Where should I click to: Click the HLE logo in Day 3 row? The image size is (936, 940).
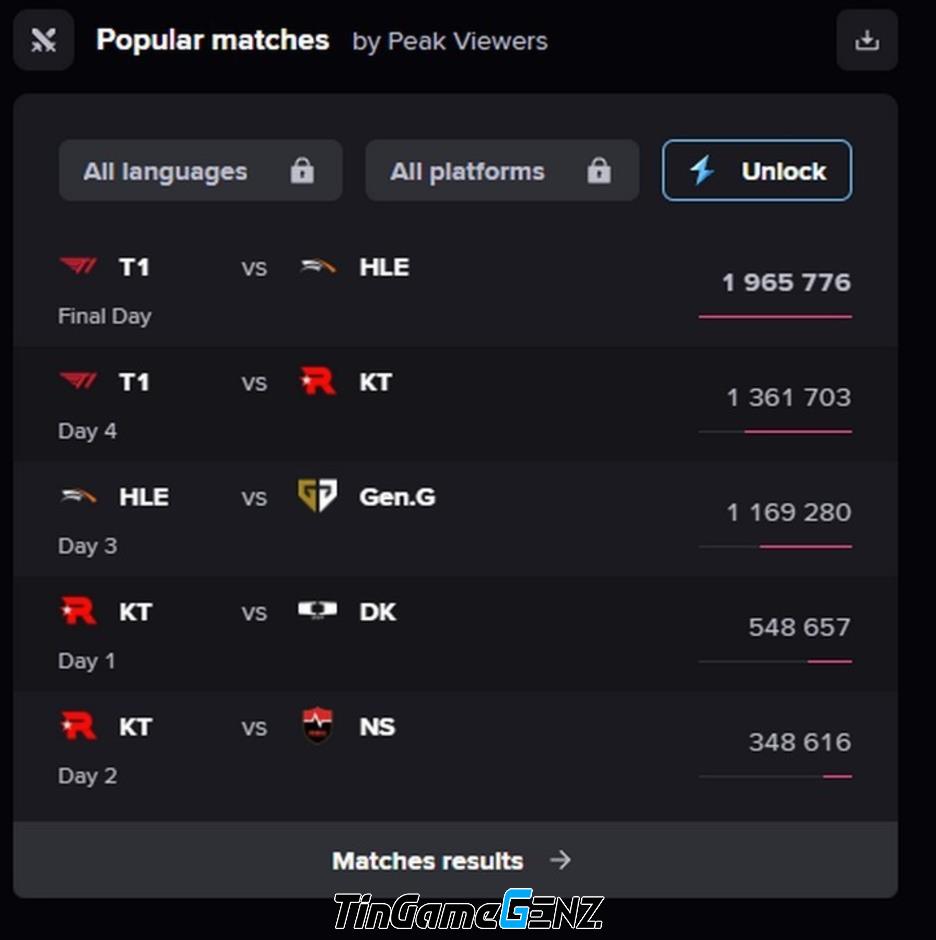[78, 496]
